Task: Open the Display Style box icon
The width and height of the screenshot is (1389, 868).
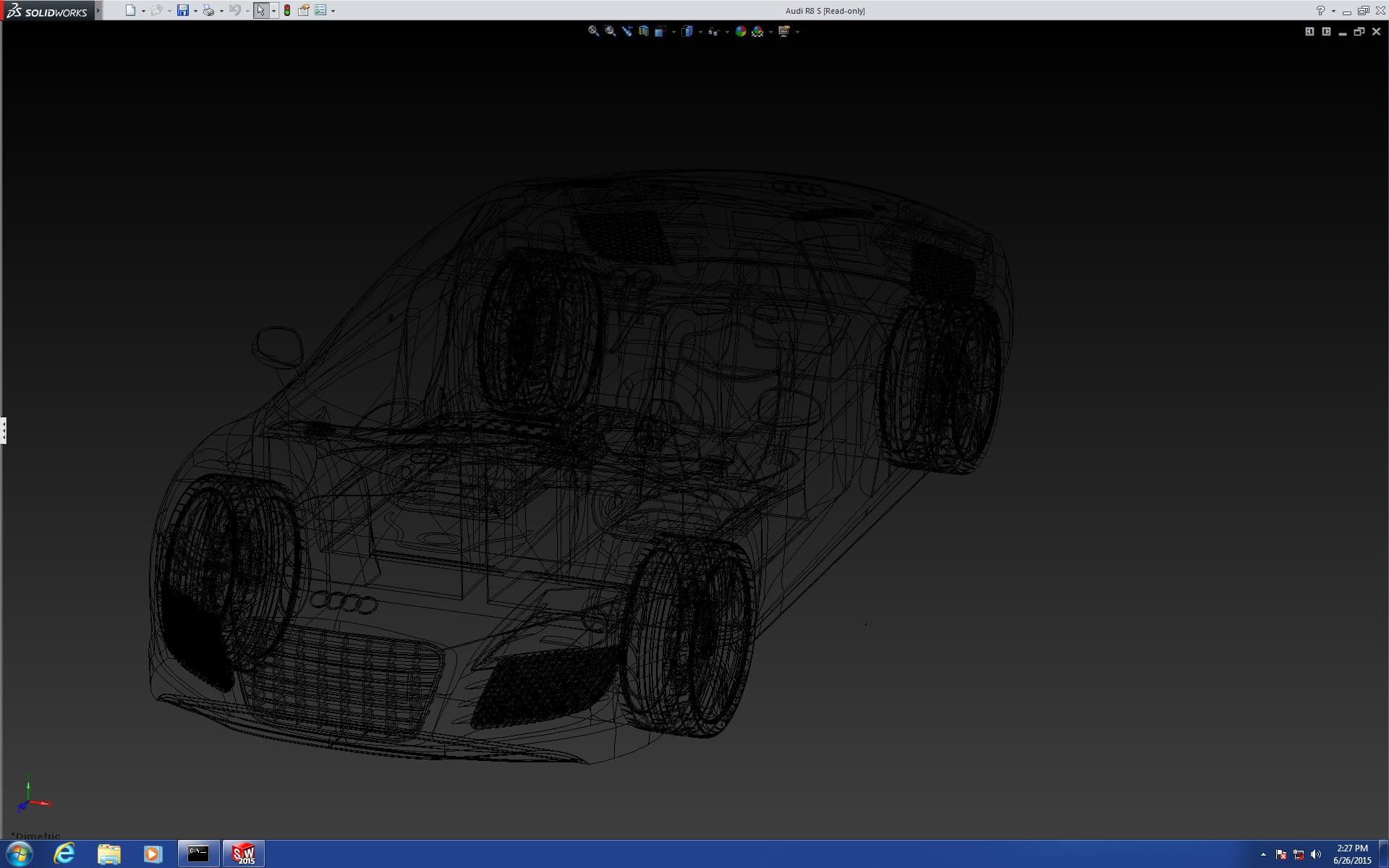Action: 687,31
